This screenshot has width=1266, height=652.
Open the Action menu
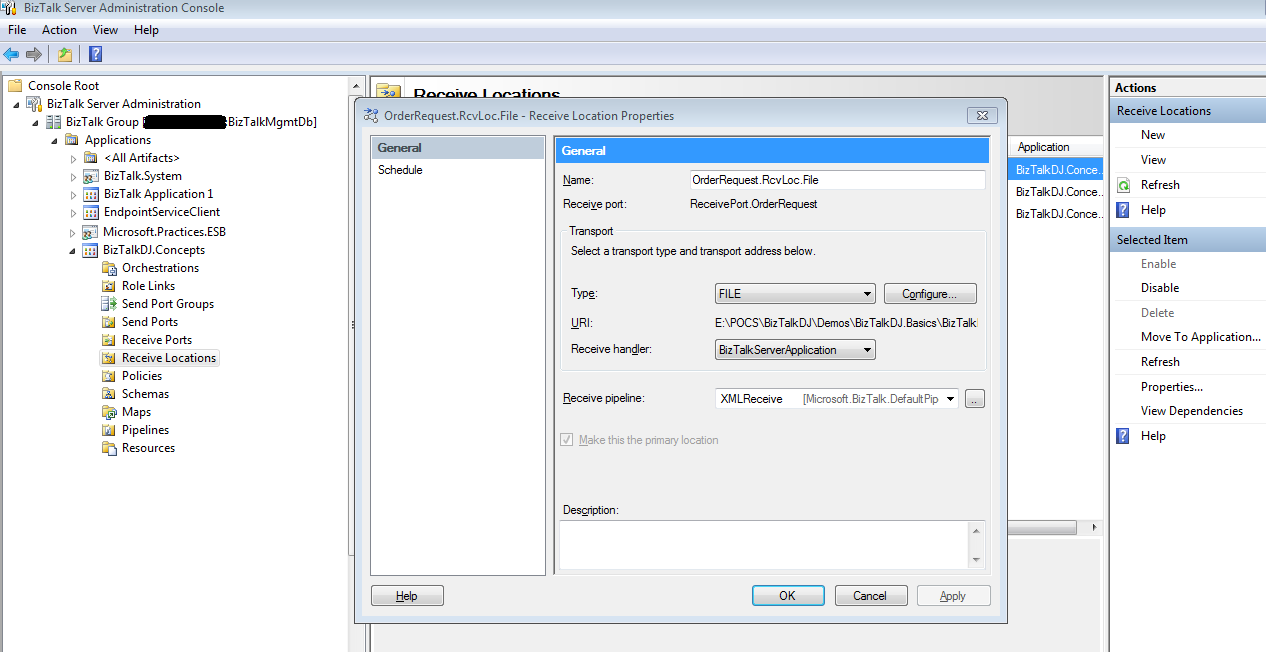coord(59,29)
